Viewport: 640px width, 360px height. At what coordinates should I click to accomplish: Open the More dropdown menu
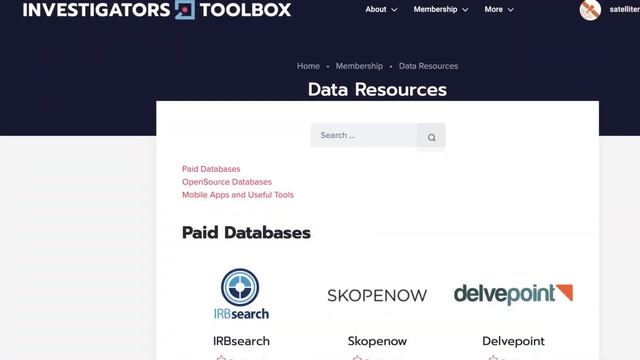click(x=499, y=9)
